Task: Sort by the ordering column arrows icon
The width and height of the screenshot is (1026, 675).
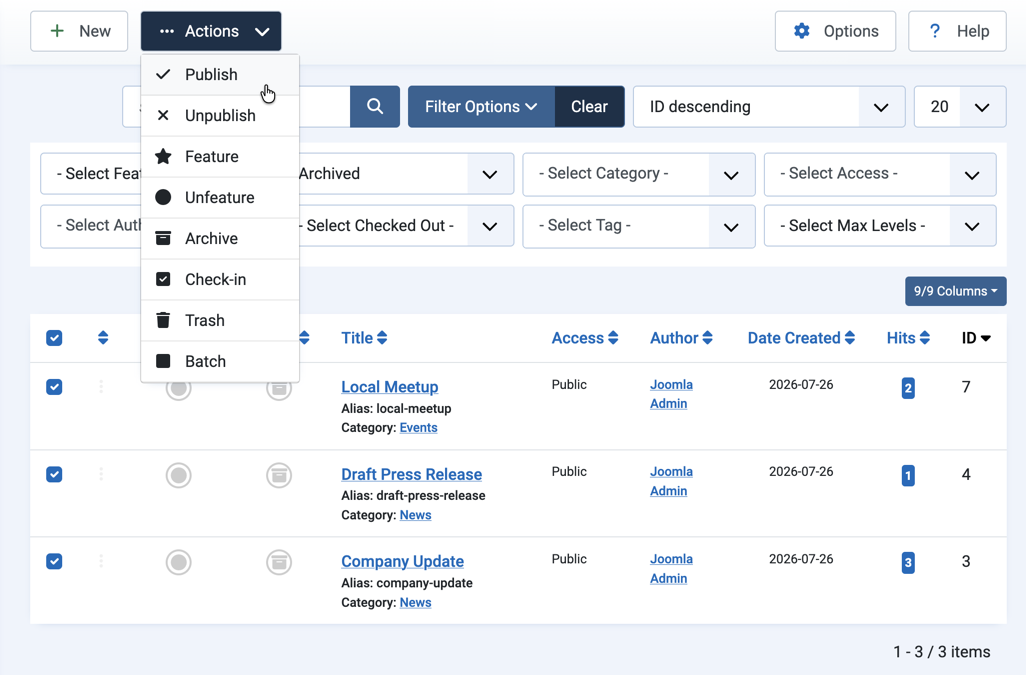Action: click(x=103, y=338)
